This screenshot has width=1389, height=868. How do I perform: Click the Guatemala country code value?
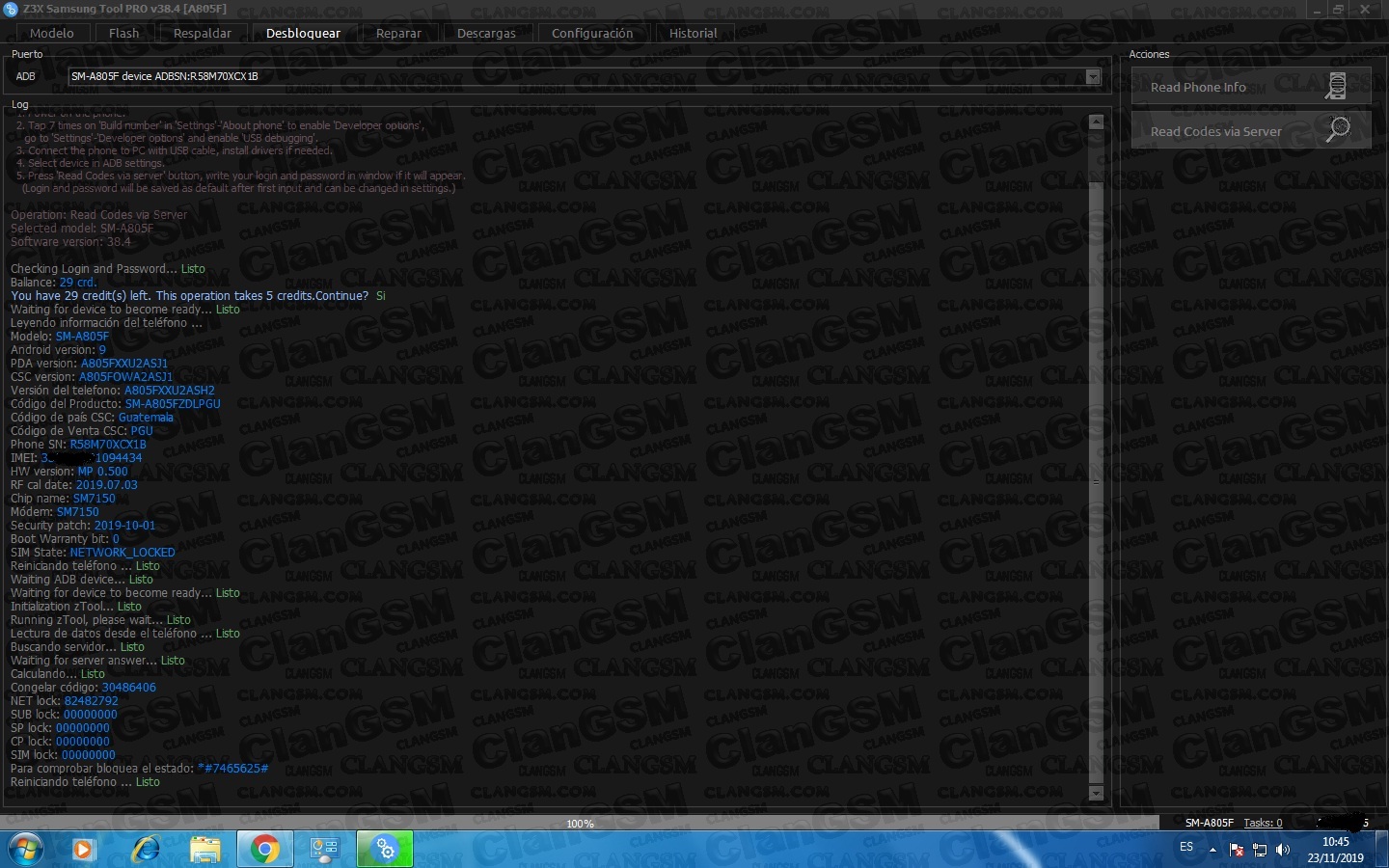[x=146, y=418]
